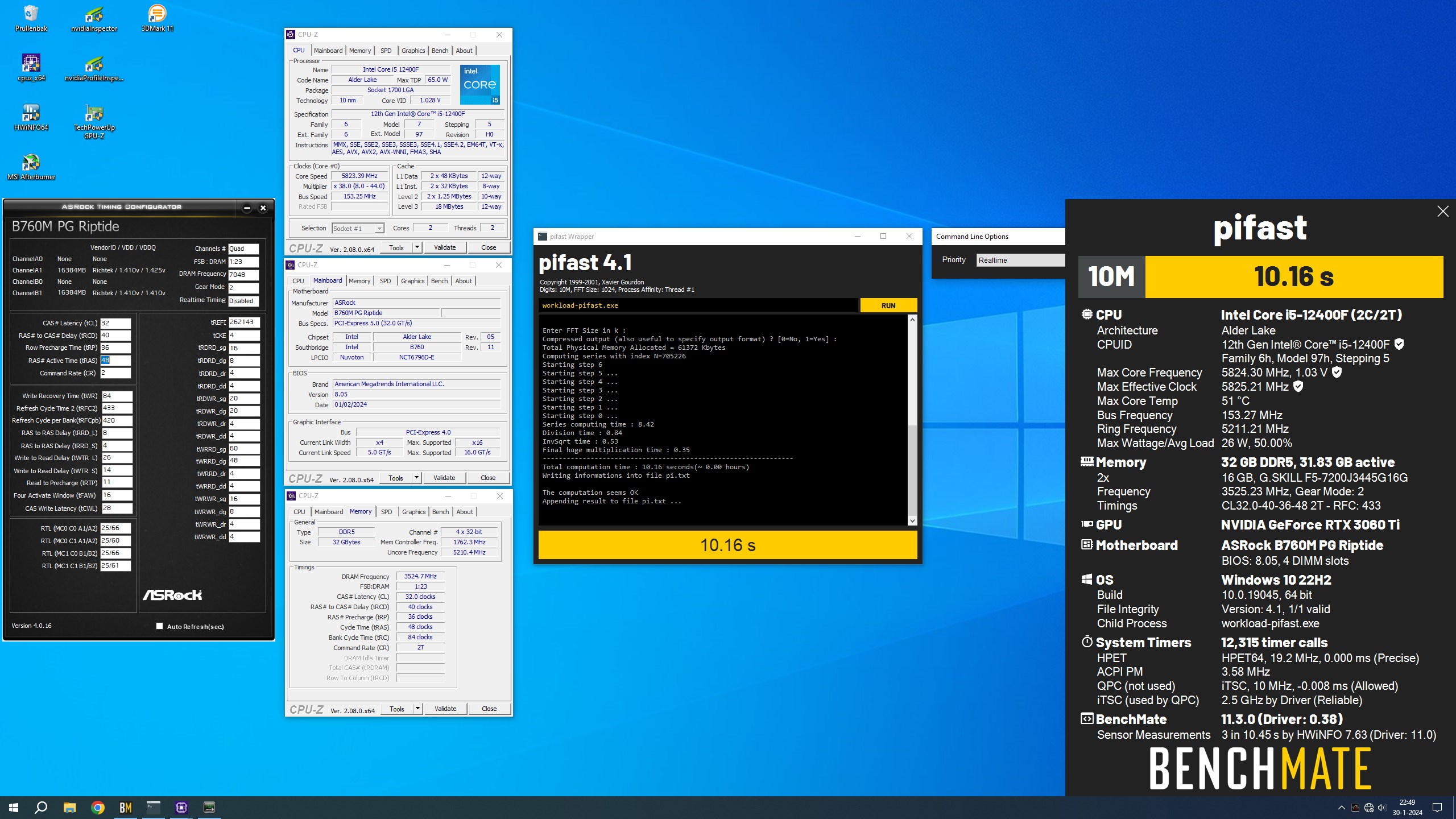1456x819 pixels.
Task: Open Tools dropdown arrow in top CPU-Z
Action: coord(417,247)
